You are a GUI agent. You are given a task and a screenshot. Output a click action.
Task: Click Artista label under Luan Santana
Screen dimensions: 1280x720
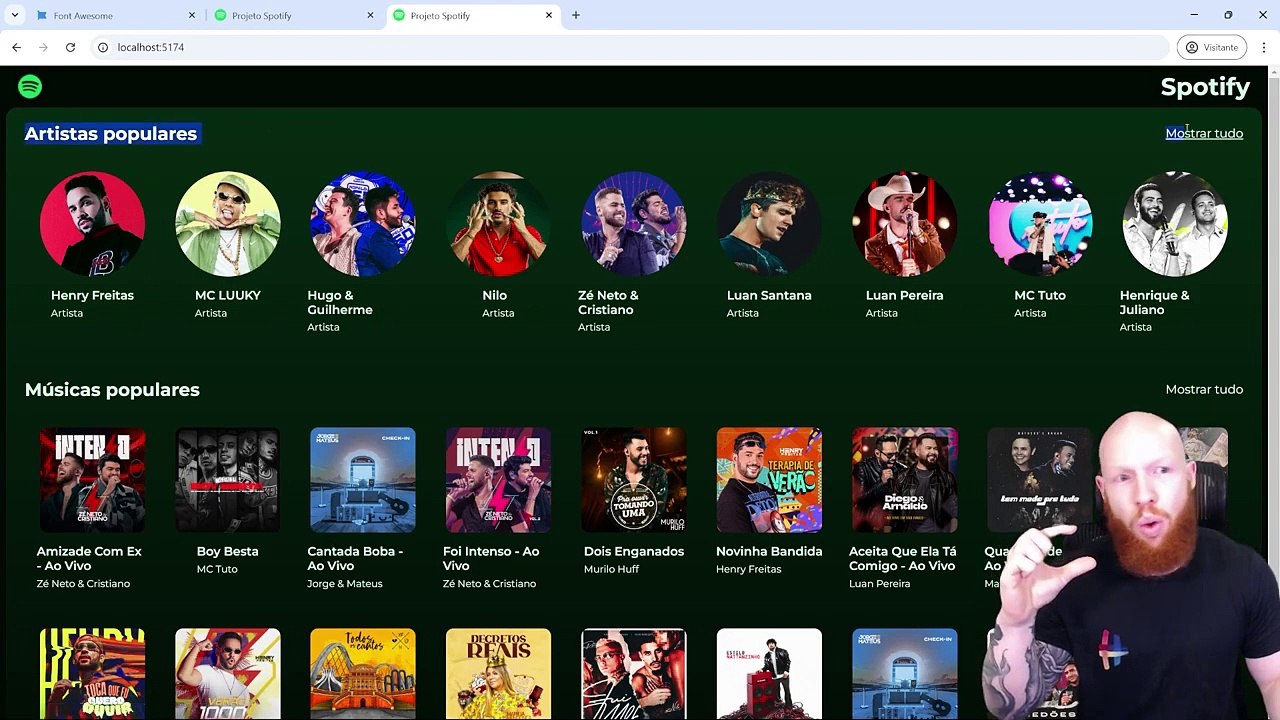(742, 313)
